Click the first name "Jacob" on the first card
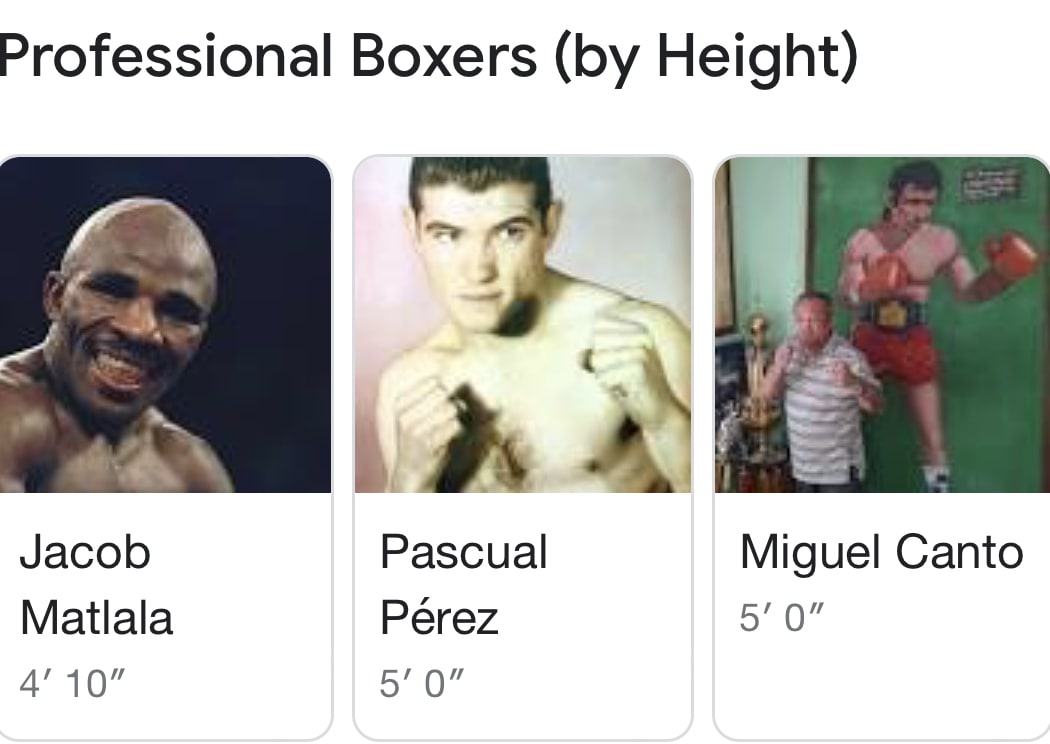The width and height of the screenshot is (1050, 744). tap(85, 553)
